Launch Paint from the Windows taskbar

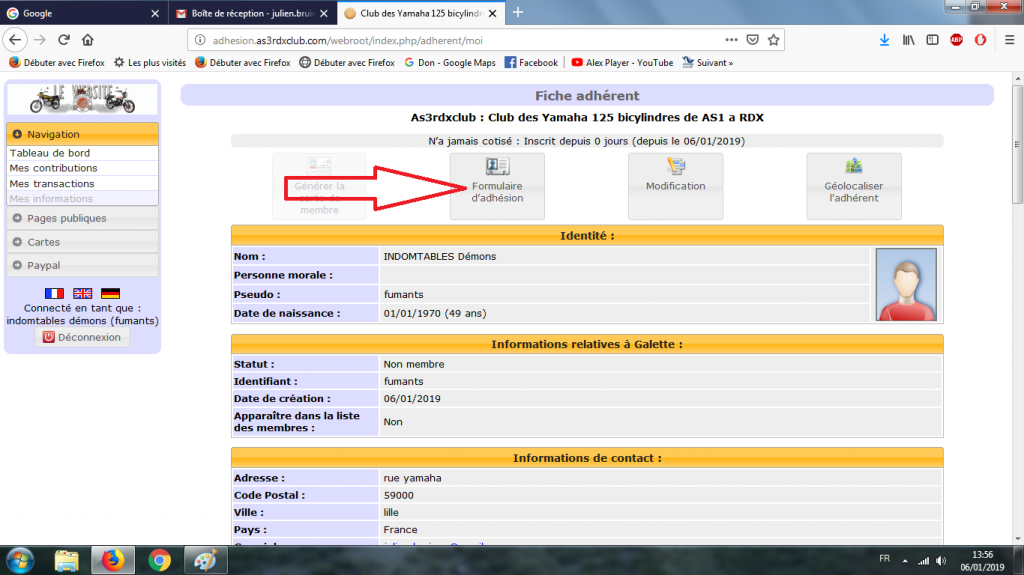click(x=206, y=559)
